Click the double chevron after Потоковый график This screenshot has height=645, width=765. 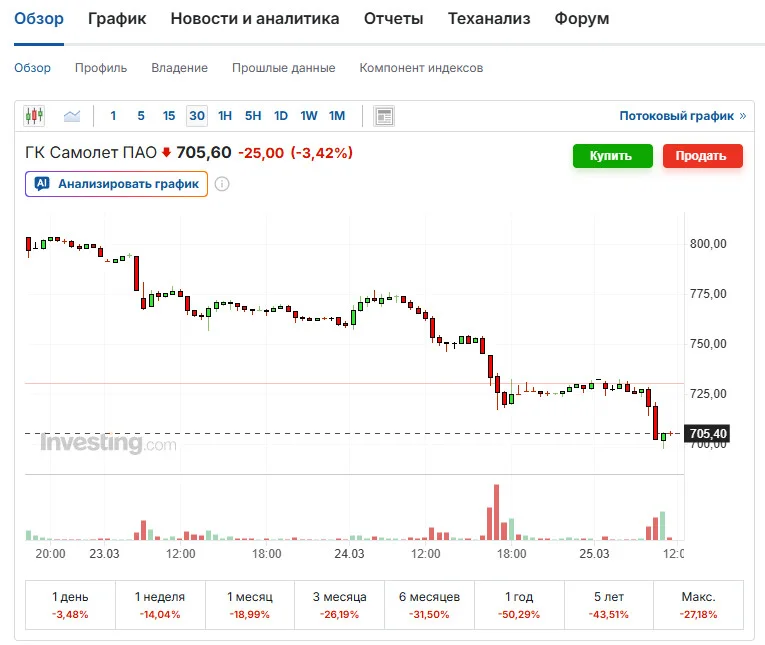tap(743, 116)
